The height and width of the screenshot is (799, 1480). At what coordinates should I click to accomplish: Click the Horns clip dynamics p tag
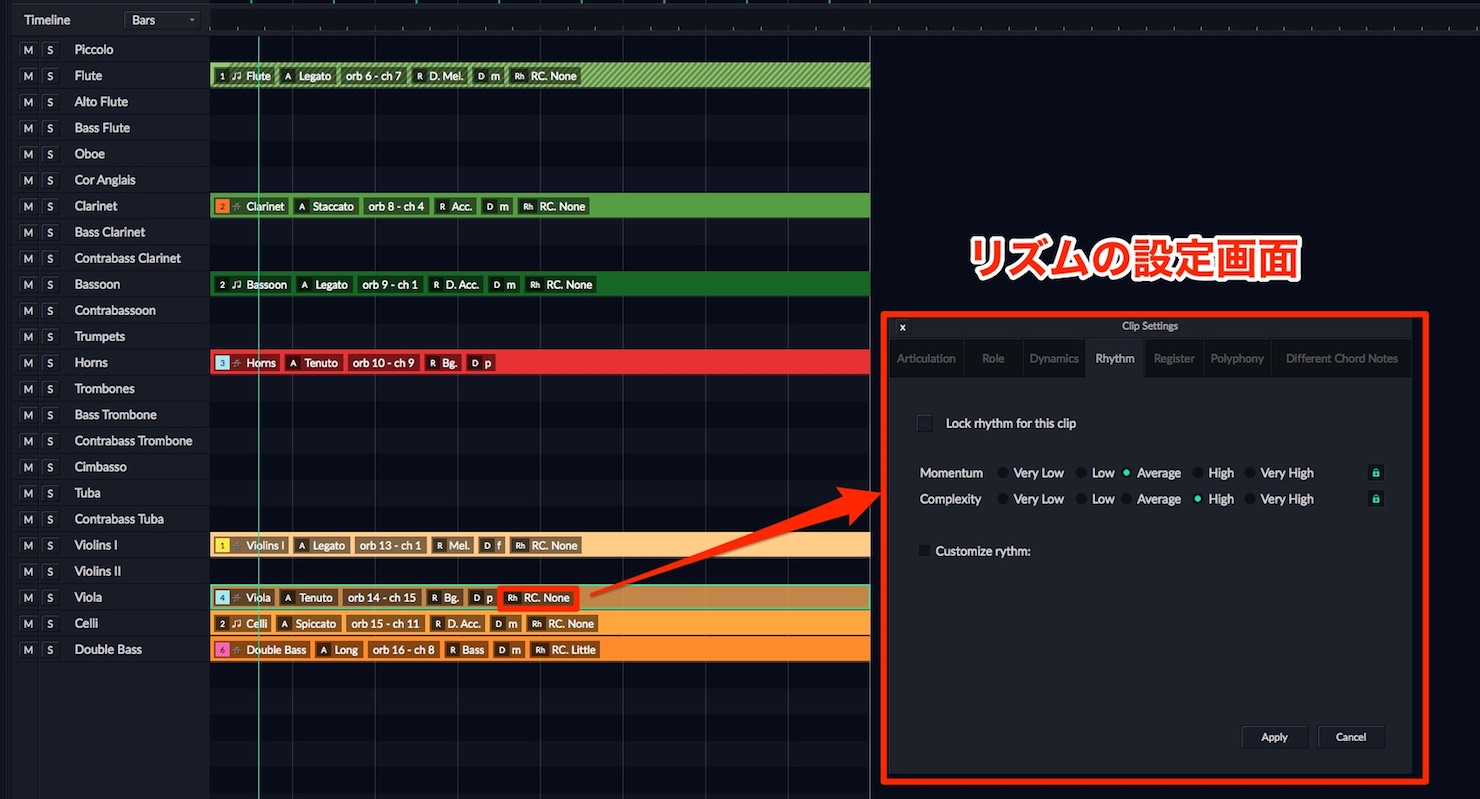481,363
